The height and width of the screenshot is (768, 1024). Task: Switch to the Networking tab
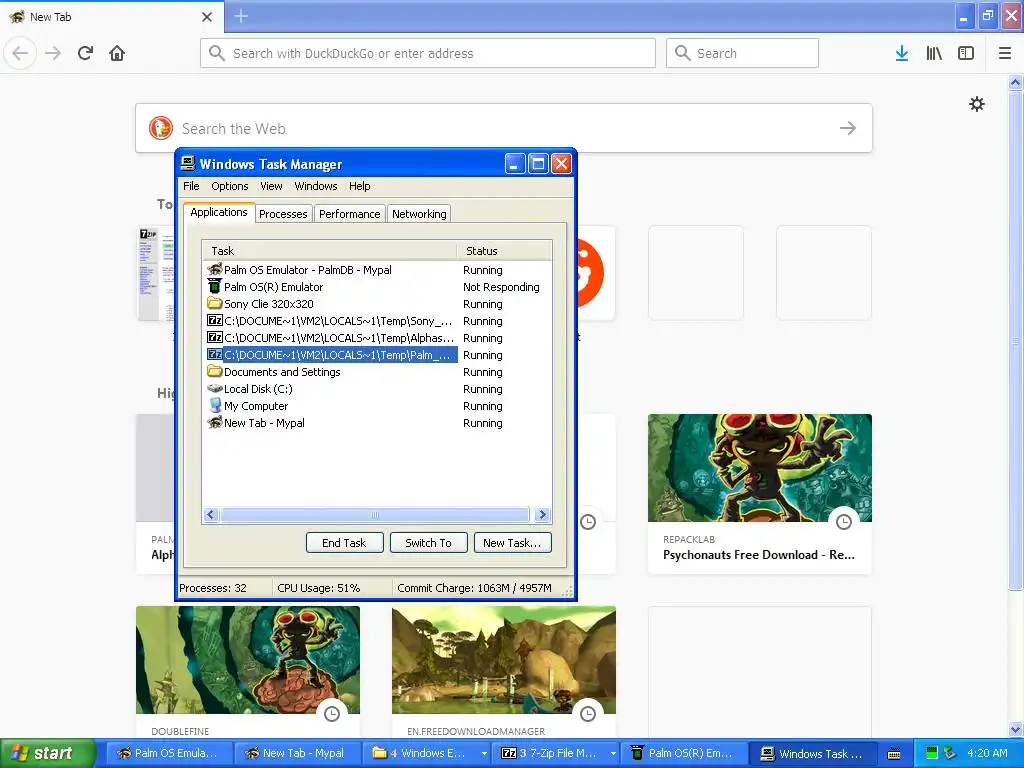click(x=419, y=214)
